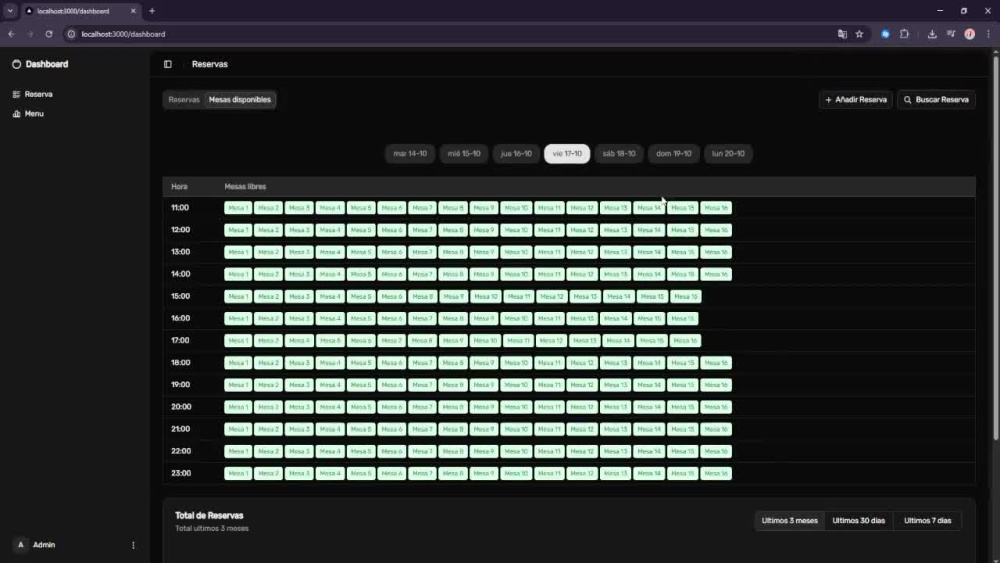1000x563 pixels.
Task: Click Buscar Reserva button
Action: (936, 100)
